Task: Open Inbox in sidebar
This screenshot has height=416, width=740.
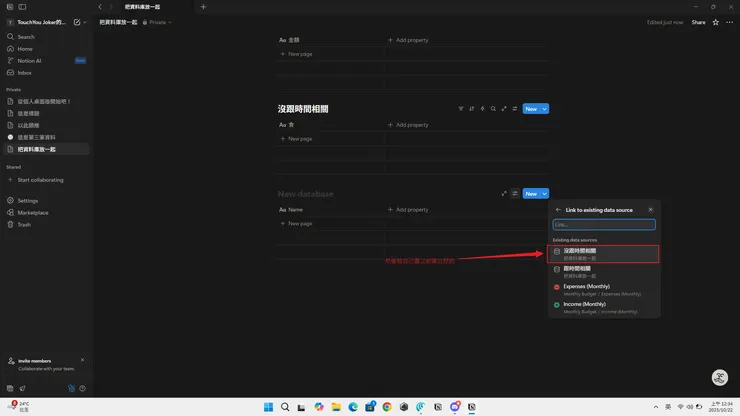Action: (46, 73)
